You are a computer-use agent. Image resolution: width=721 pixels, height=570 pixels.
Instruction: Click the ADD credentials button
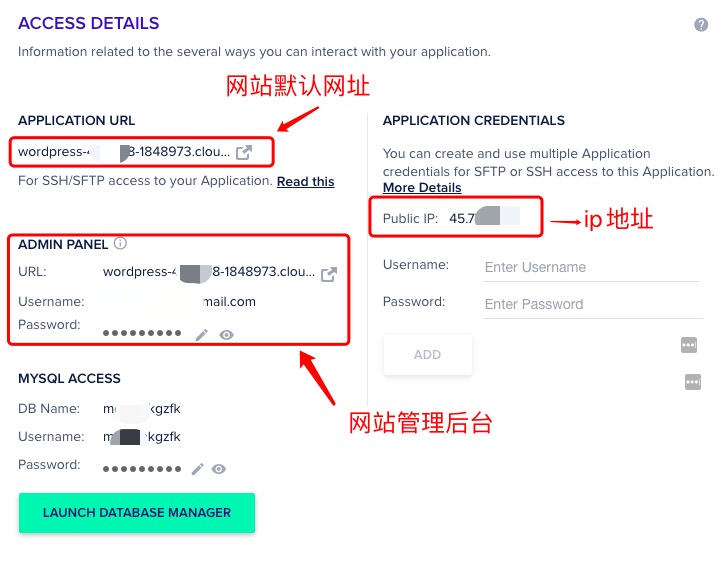pos(428,354)
